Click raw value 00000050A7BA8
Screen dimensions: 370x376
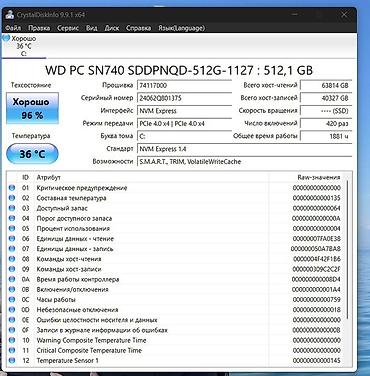pyautogui.click(x=316, y=249)
